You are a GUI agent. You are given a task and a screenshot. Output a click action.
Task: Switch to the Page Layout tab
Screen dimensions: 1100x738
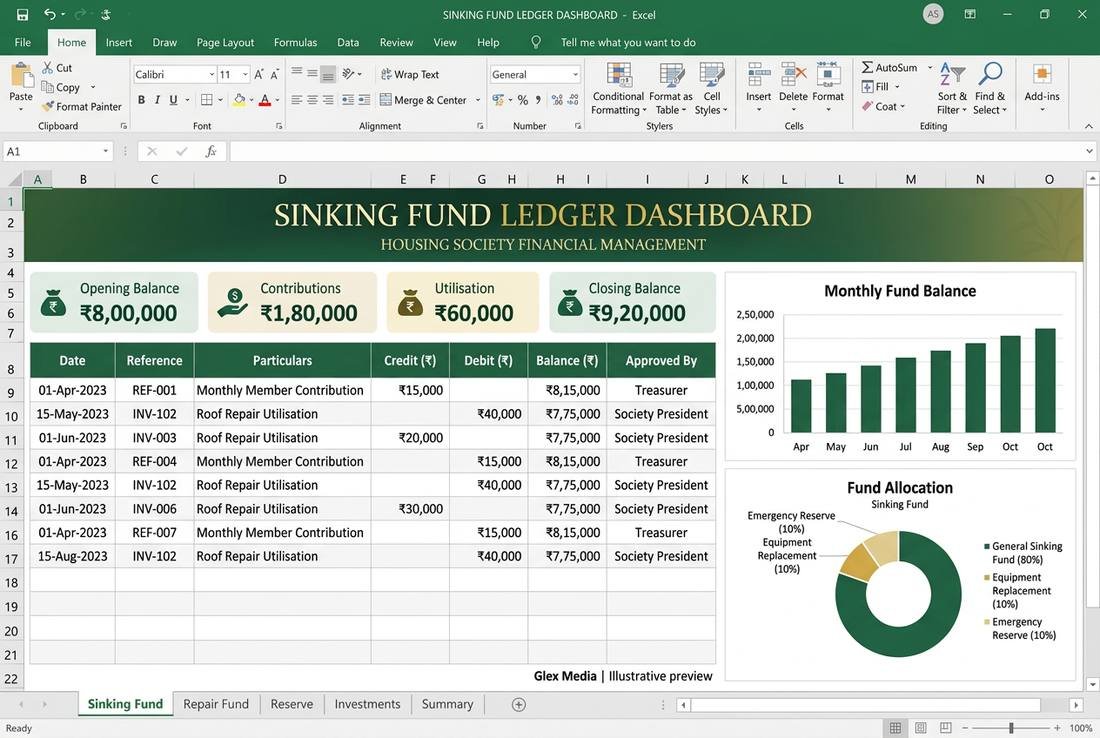tap(225, 42)
